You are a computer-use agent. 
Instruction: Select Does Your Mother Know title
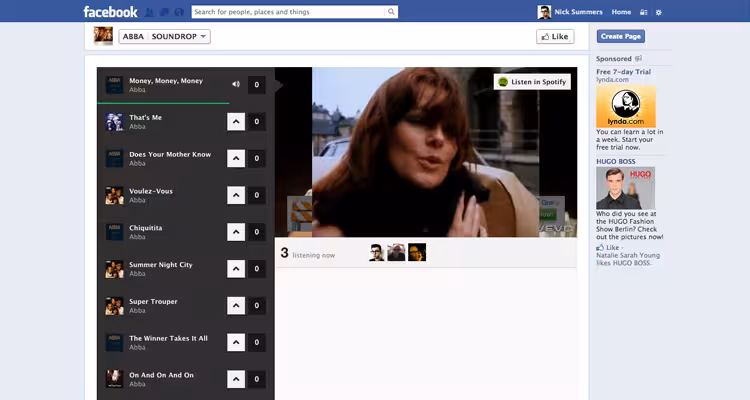click(170, 155)
